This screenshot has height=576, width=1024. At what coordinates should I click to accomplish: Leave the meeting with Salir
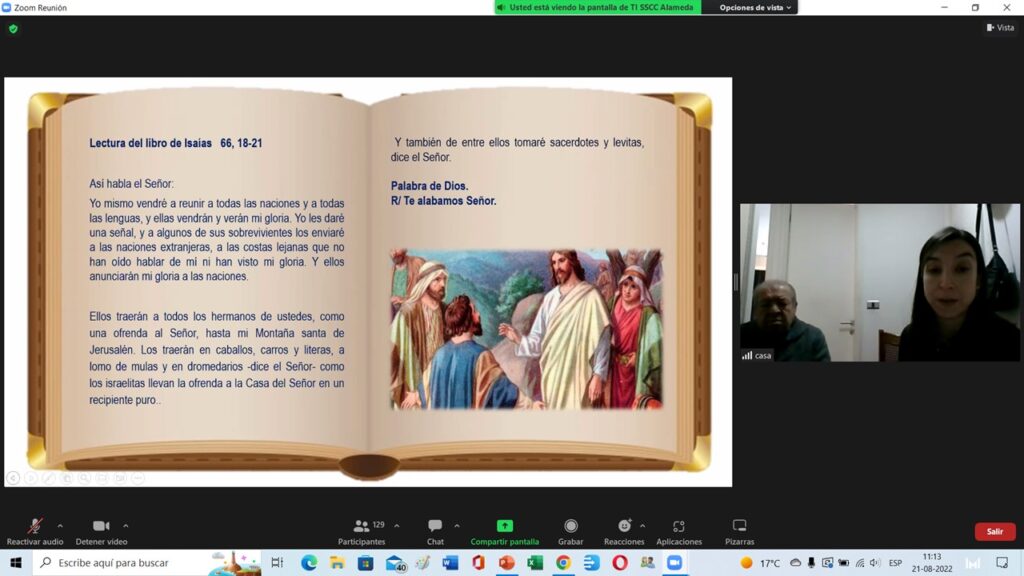coord(995,532)
